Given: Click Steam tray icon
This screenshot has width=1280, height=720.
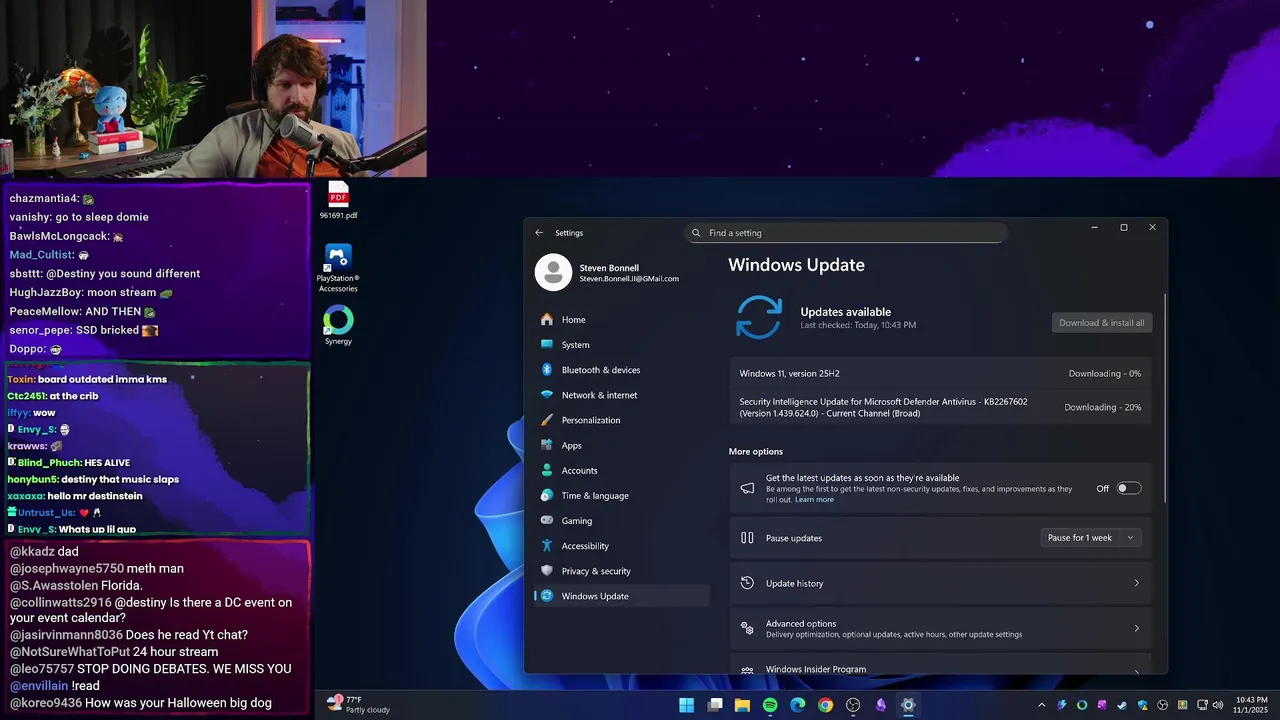Looking at the screenshot, I should point(1122,705).
